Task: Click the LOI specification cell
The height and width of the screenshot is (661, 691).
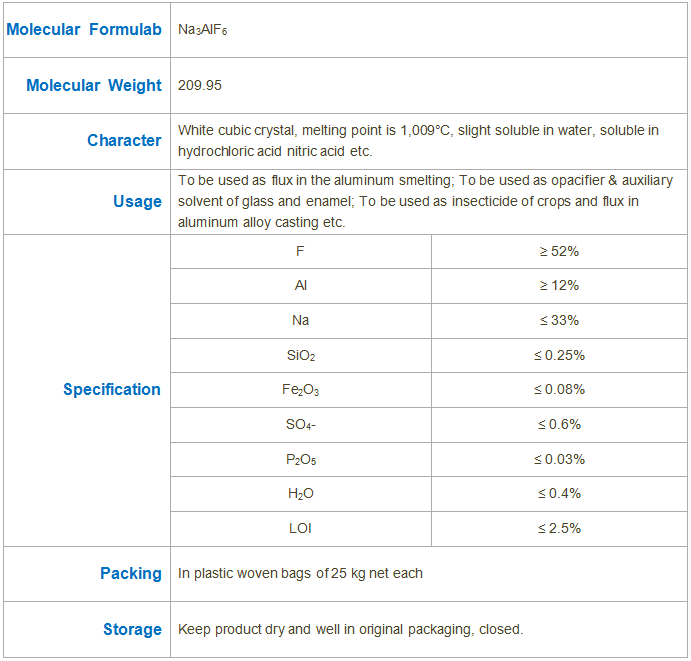Action: tap(301, 528)
